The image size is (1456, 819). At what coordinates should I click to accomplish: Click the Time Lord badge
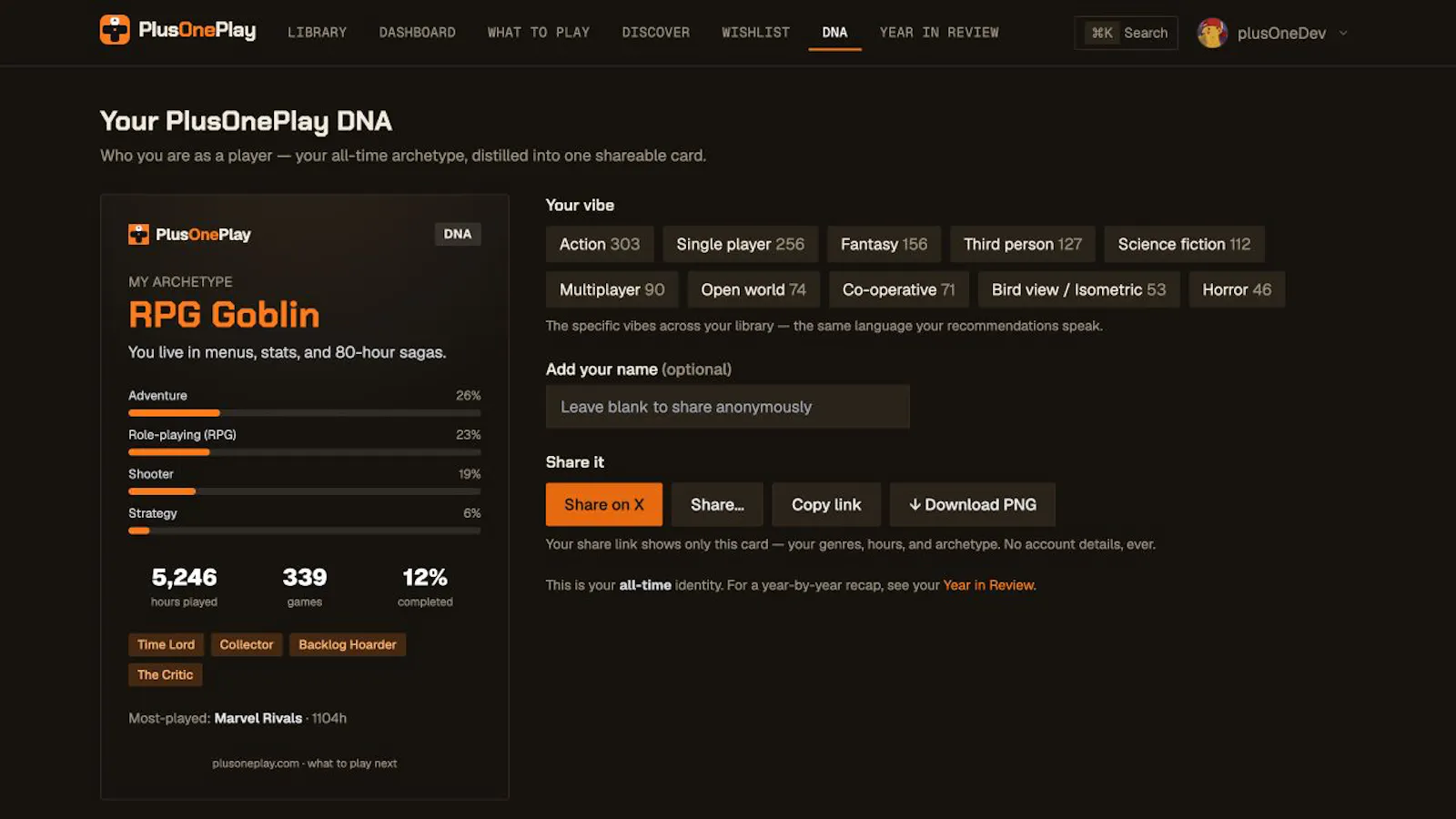[166, 644]
